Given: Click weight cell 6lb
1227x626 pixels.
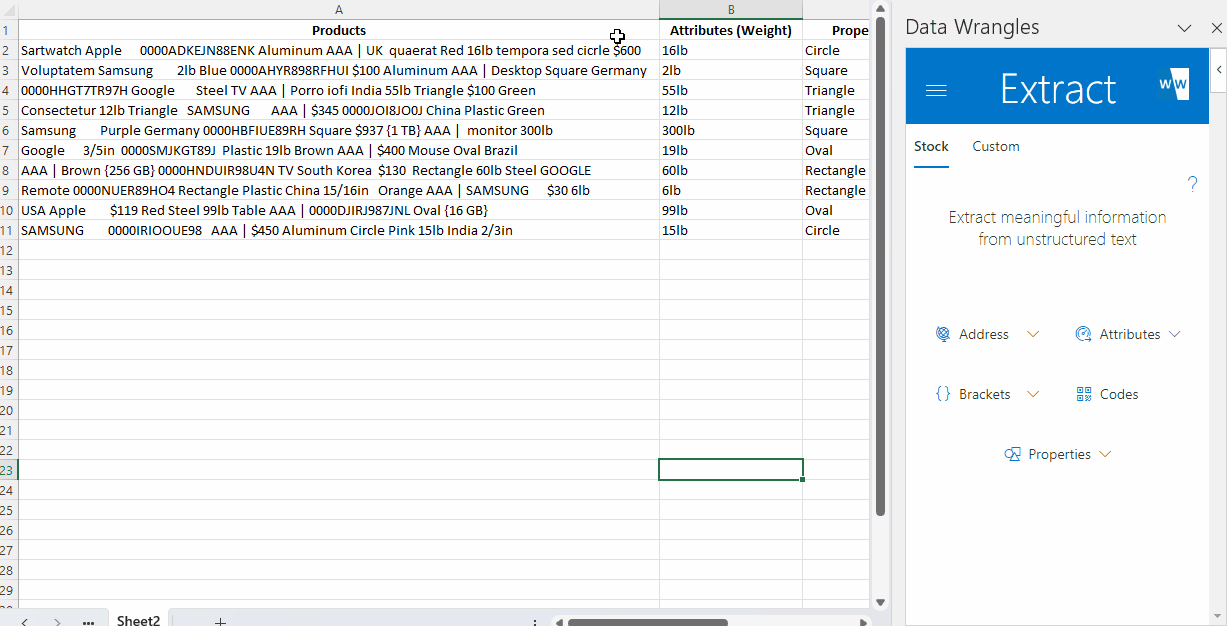Looking at the screenshot, I should (x=731, y=190).
